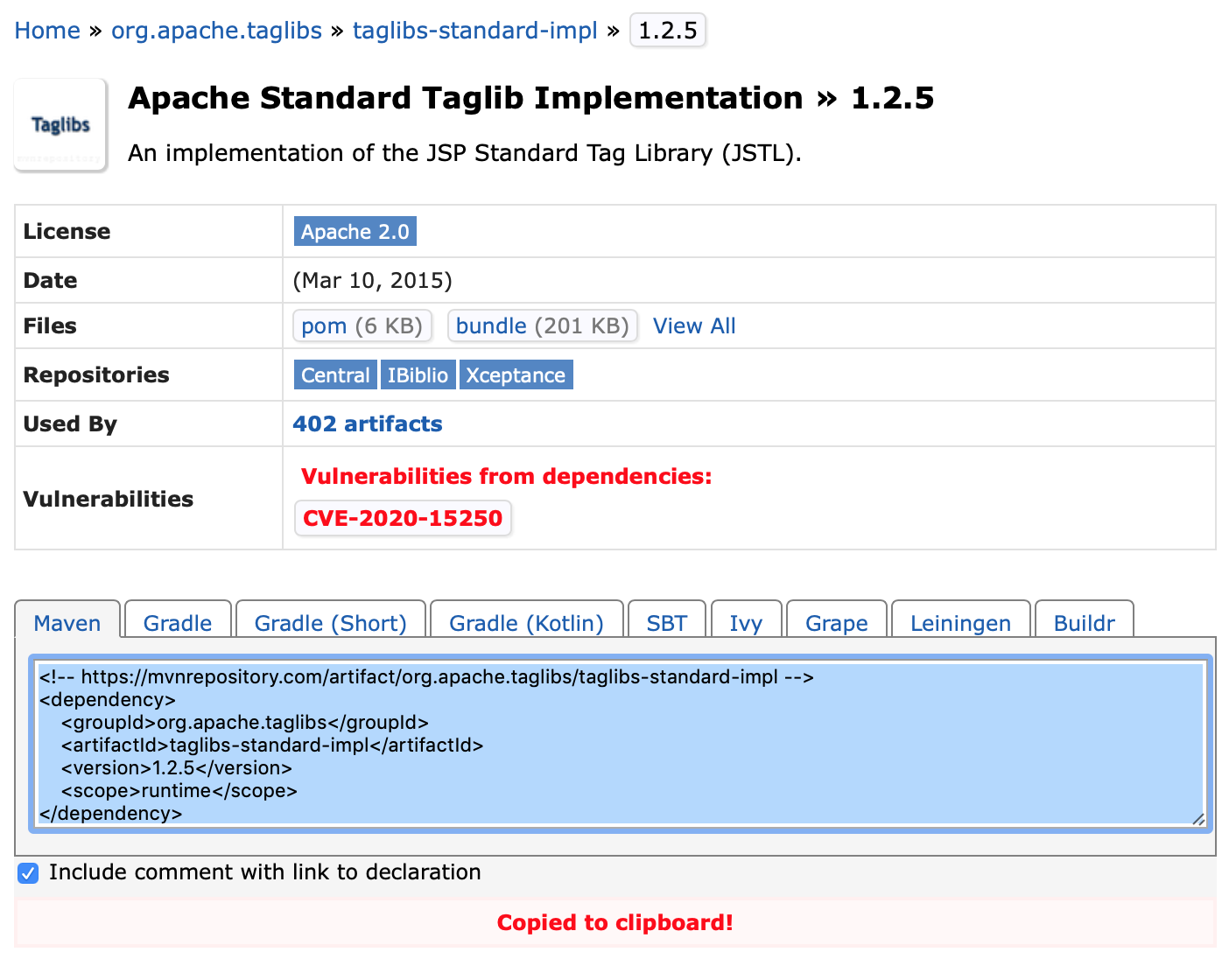This screenshot has width=1229, height=980.
Task: Switch to the Buildr tab
Action: (1085, 621)
